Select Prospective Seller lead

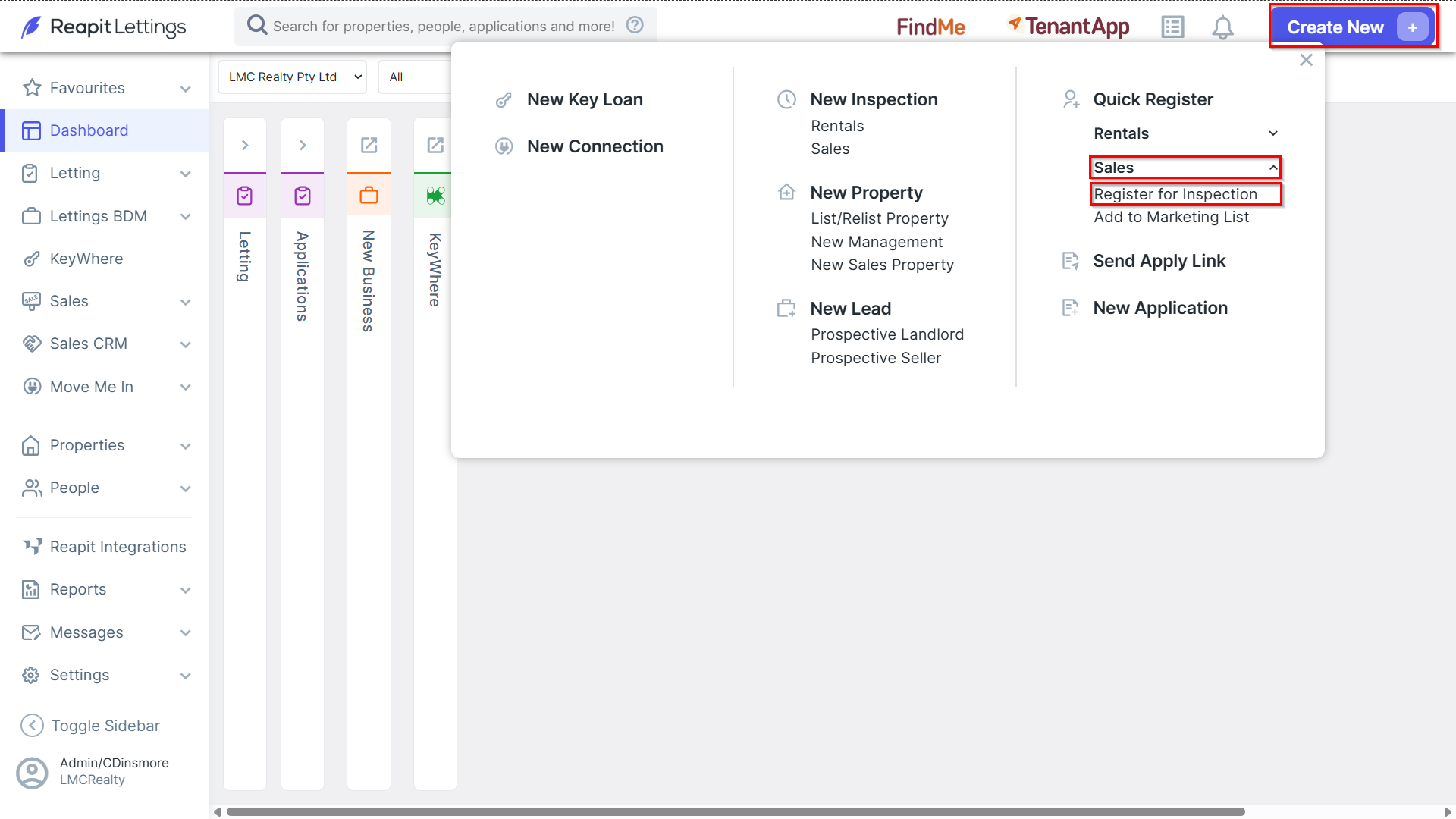pyautogui.click(x=876, y=358)
